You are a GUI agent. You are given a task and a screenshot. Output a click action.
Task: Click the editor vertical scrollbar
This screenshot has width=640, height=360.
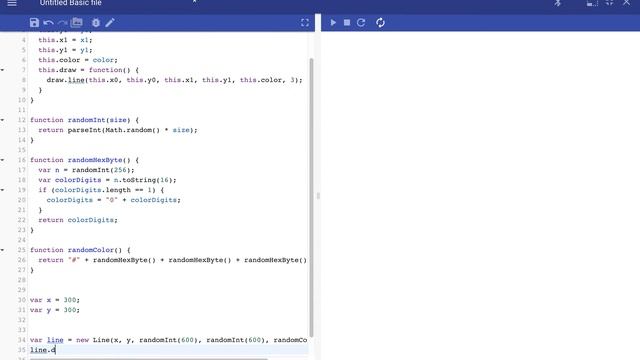pos(311,198)
